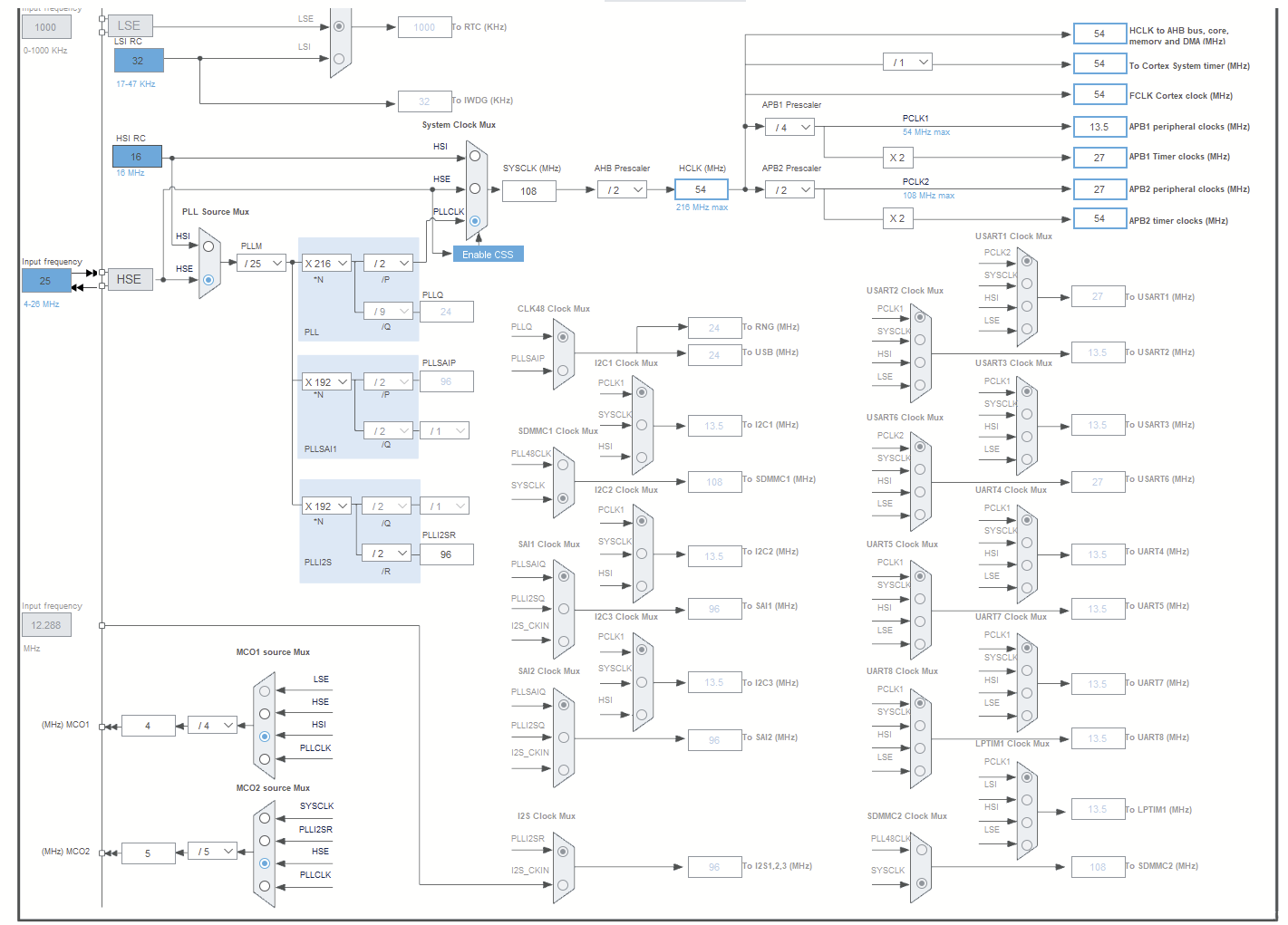
Task: Open the PLL /Q divider /9 dropdown
Action: [x=388, y=311]
